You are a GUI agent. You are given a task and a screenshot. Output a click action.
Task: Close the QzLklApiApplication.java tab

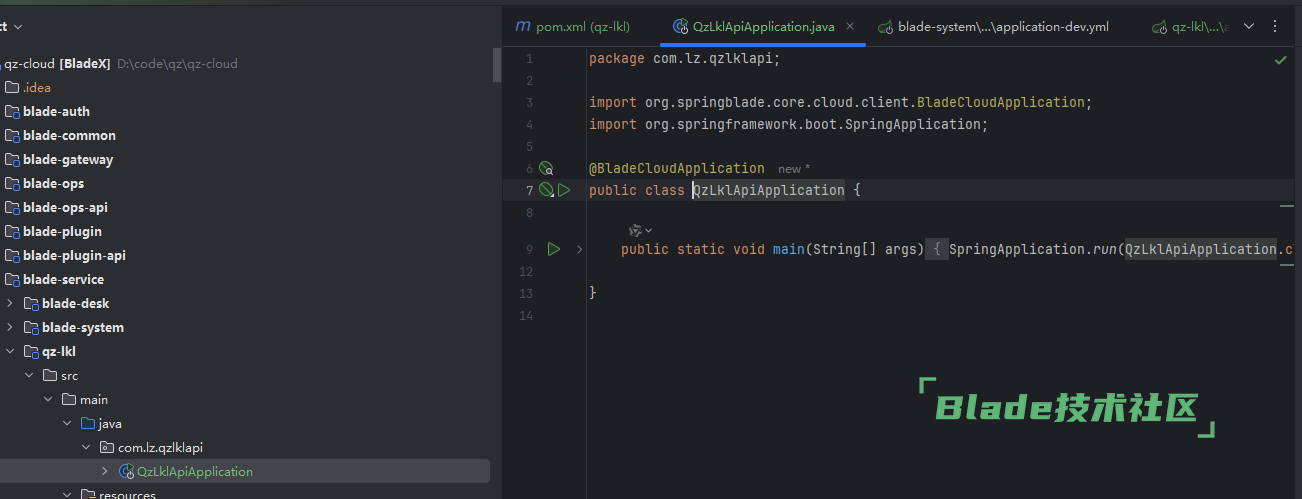pos(850,27)
